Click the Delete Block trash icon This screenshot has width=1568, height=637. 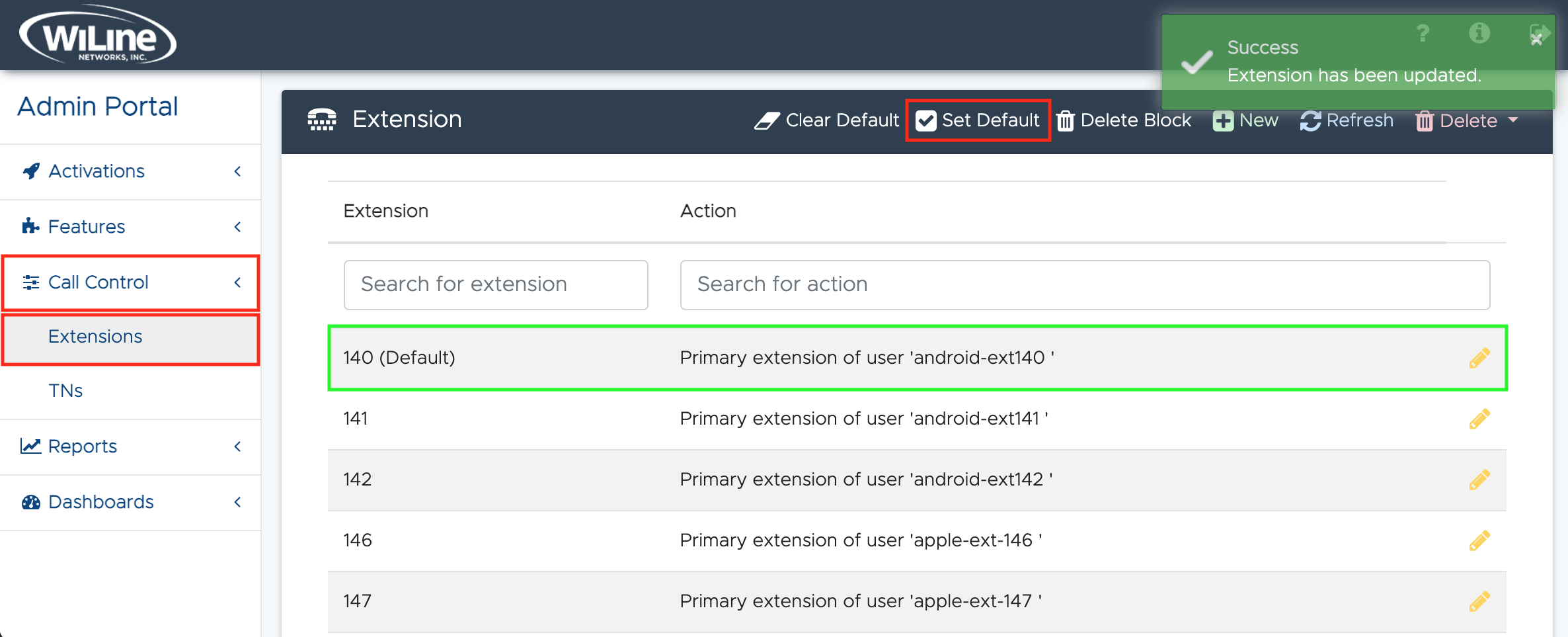(1065, 120)
